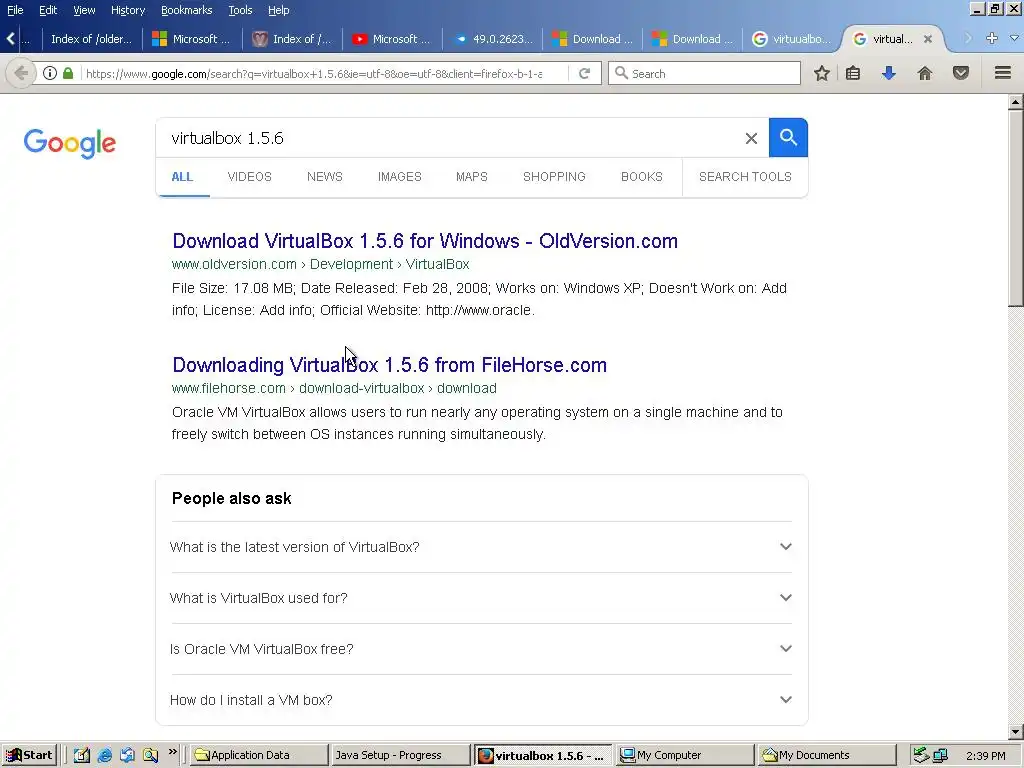
Task: Click the Google search magnifier button
Action: pos(788,138)
